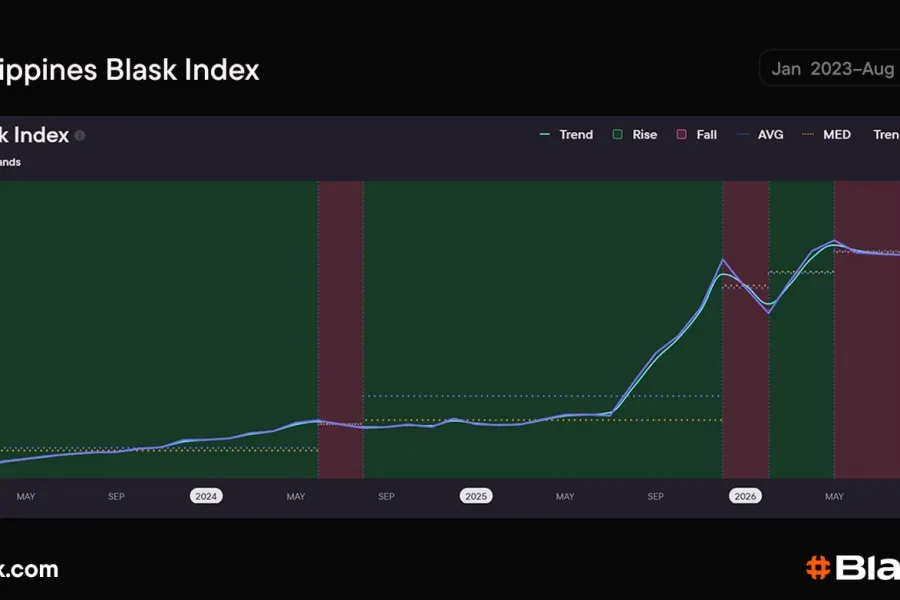This screenshot has width=900, height=600.
Task: Click the SEP axis label before 2024
Action: click(x=116, y=496)
